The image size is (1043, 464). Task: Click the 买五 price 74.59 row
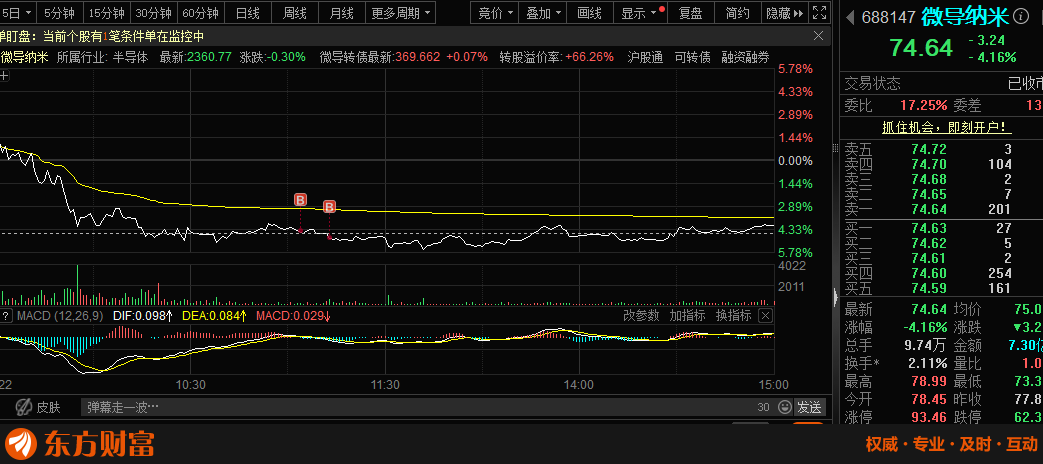929,289
